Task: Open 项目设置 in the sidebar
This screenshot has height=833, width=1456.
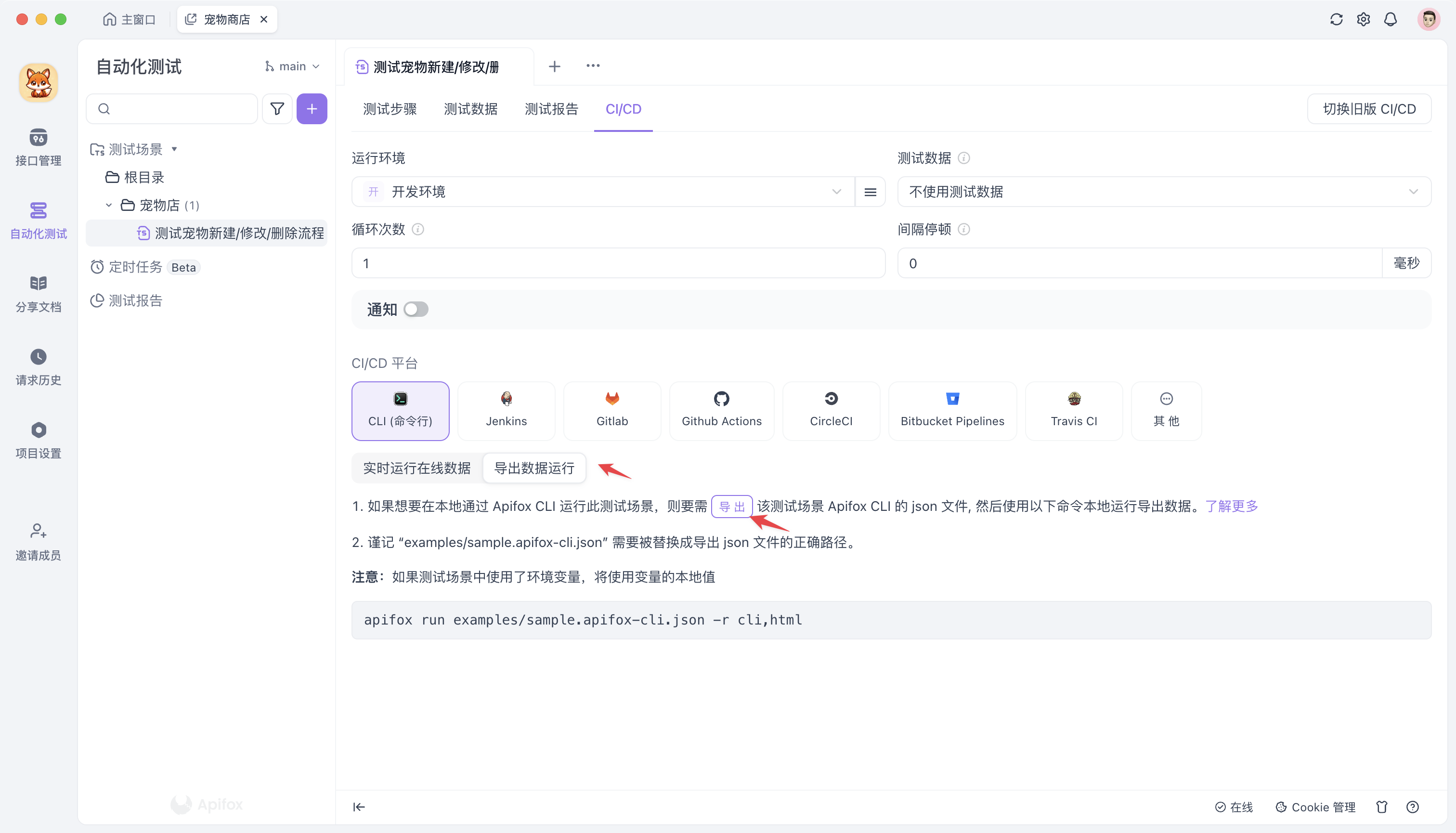Action: coord(38,440)
